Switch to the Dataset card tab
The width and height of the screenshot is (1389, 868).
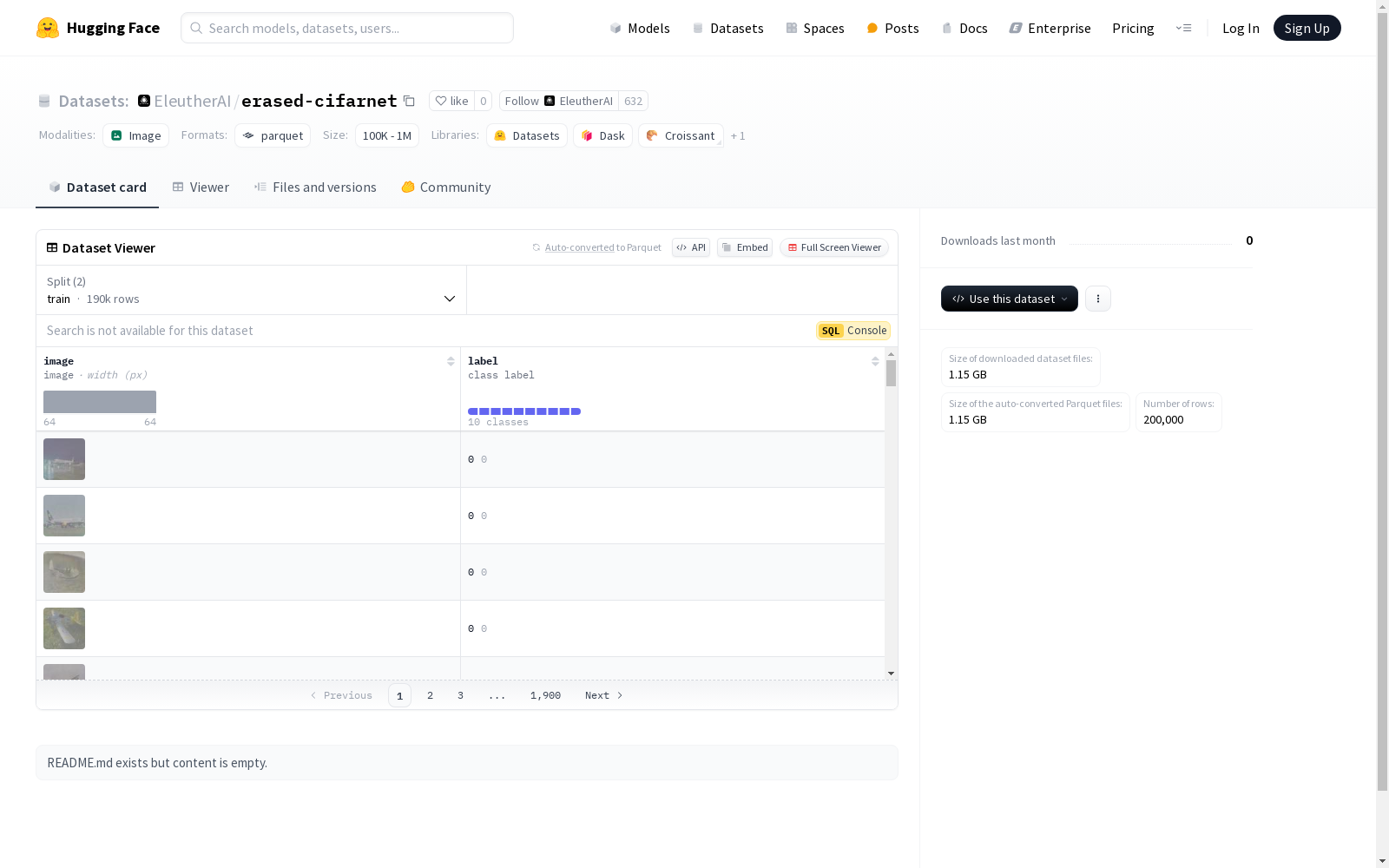[97, 187]
